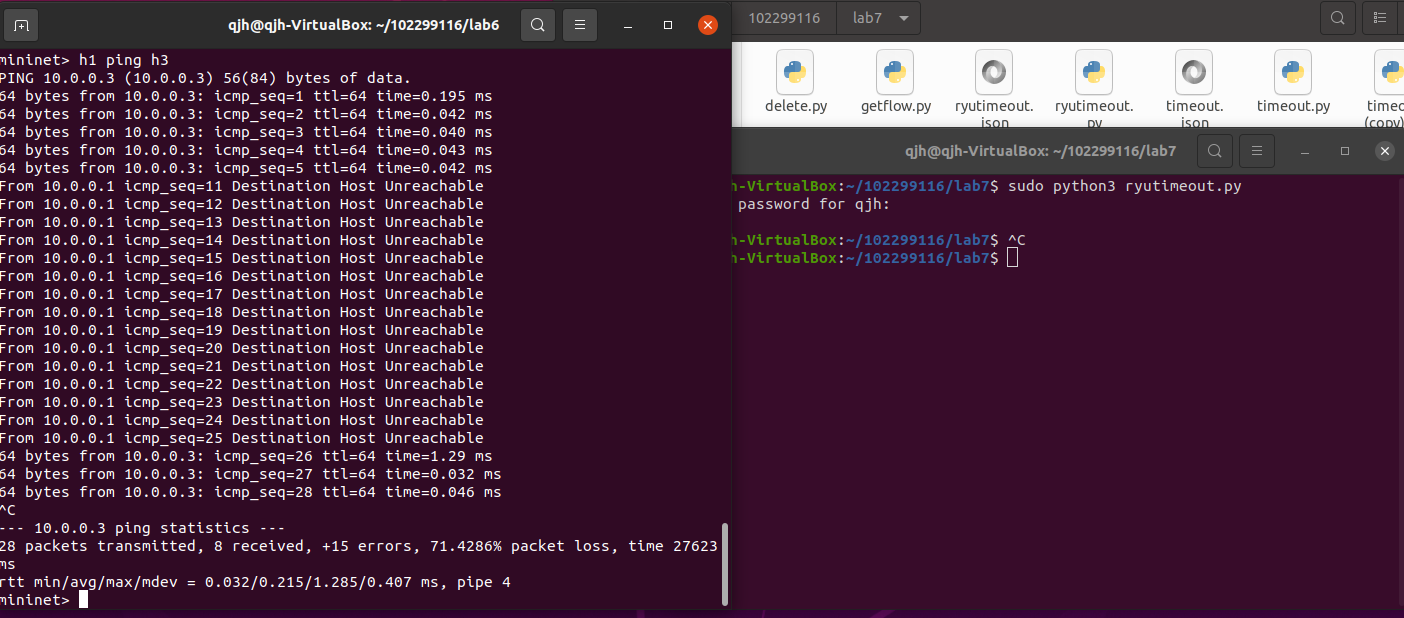
Task: Click the final mininet> prompt cursor
Action: coord(84,600)
